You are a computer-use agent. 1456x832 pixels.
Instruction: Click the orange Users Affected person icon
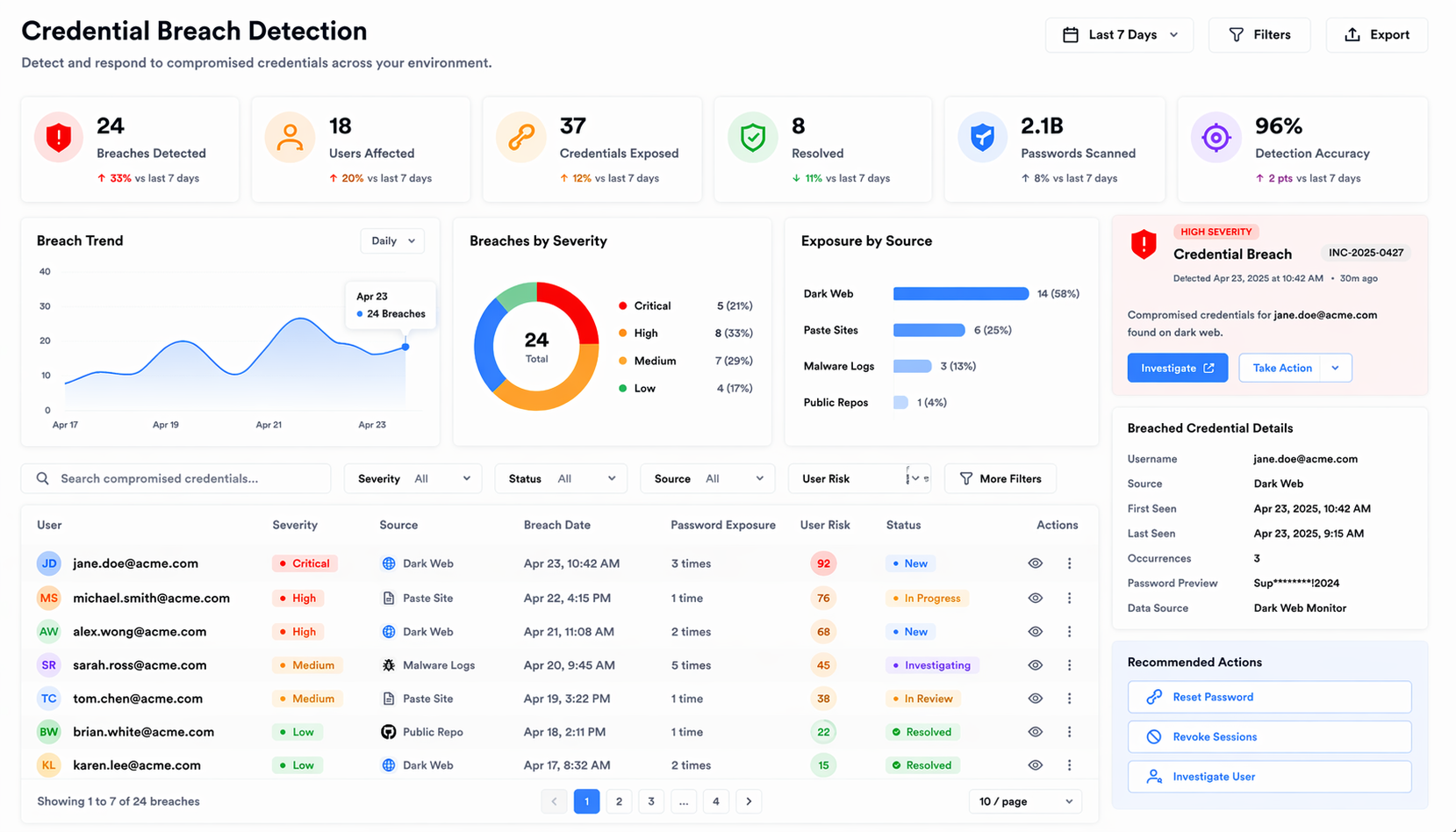point(290,138)
